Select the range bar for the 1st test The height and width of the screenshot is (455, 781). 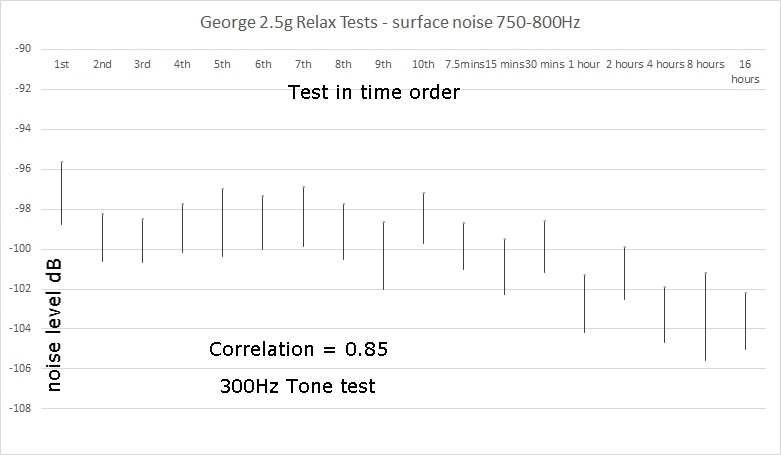(62, 193)
